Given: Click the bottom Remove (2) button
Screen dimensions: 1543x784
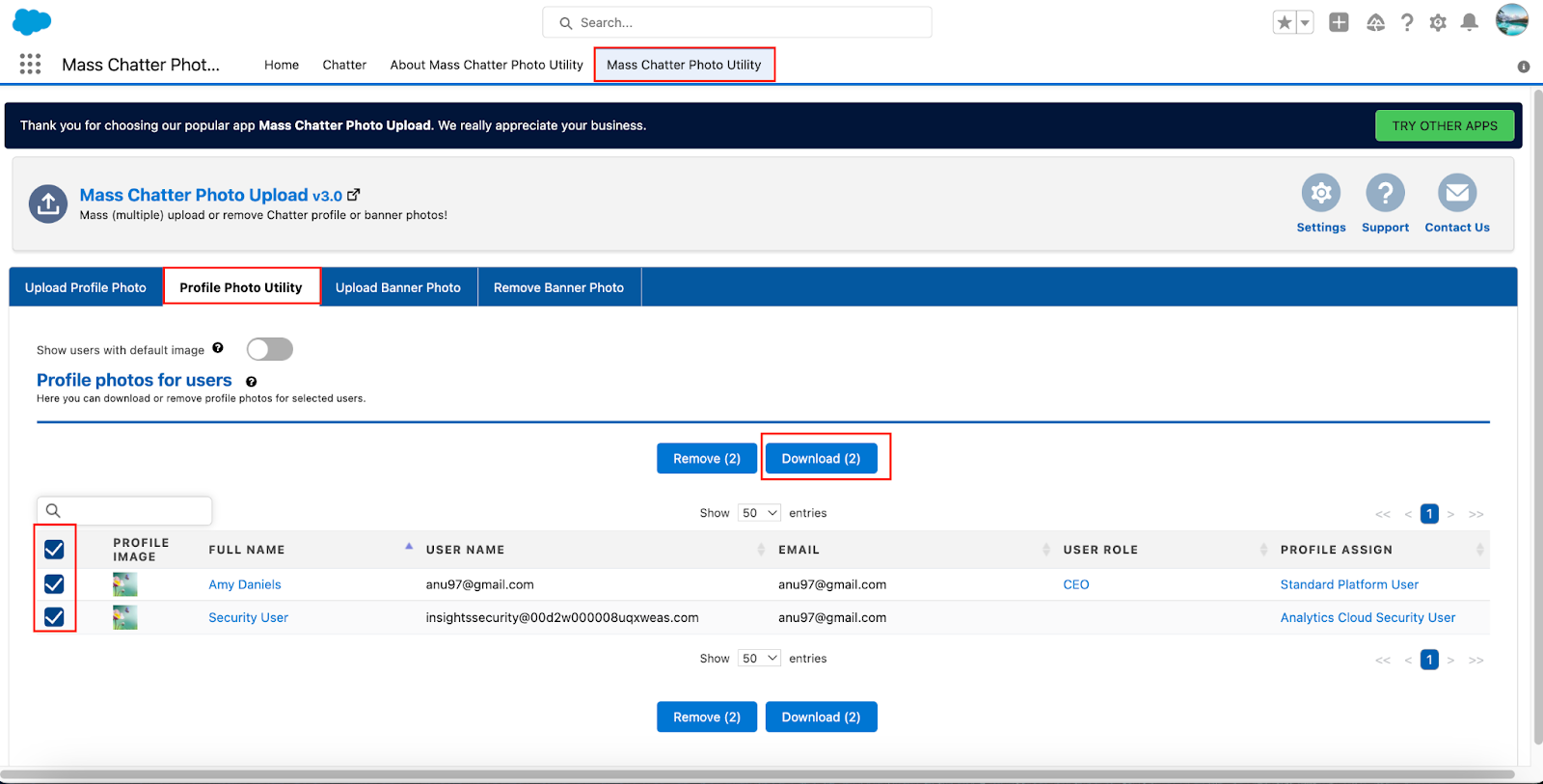Looking at the screenshot, I should (x=707, y=716).
